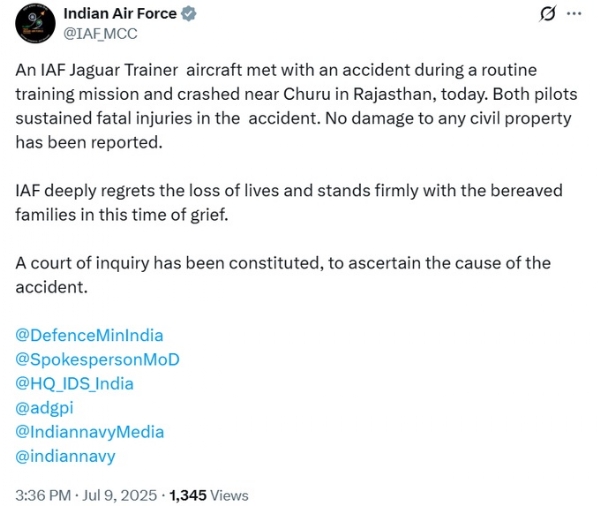Click the court of inquiry paragraph

click(283, 275)
